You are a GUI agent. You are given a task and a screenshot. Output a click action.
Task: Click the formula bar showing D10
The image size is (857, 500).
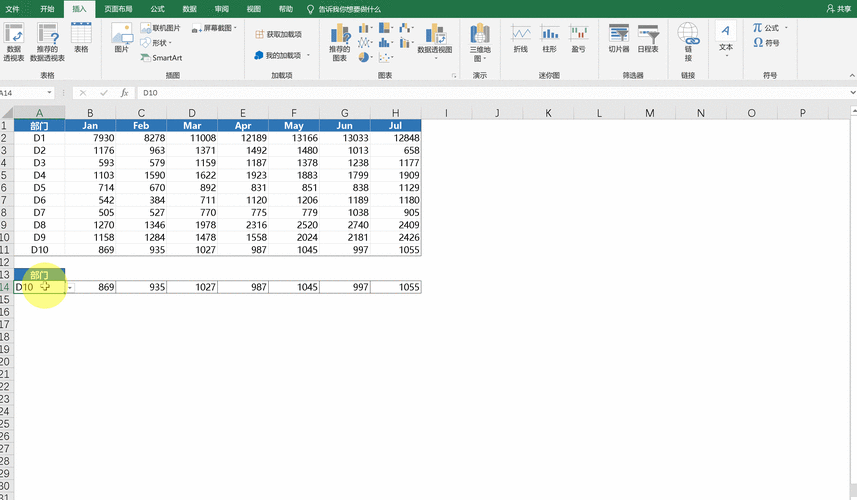click(492, 93)
